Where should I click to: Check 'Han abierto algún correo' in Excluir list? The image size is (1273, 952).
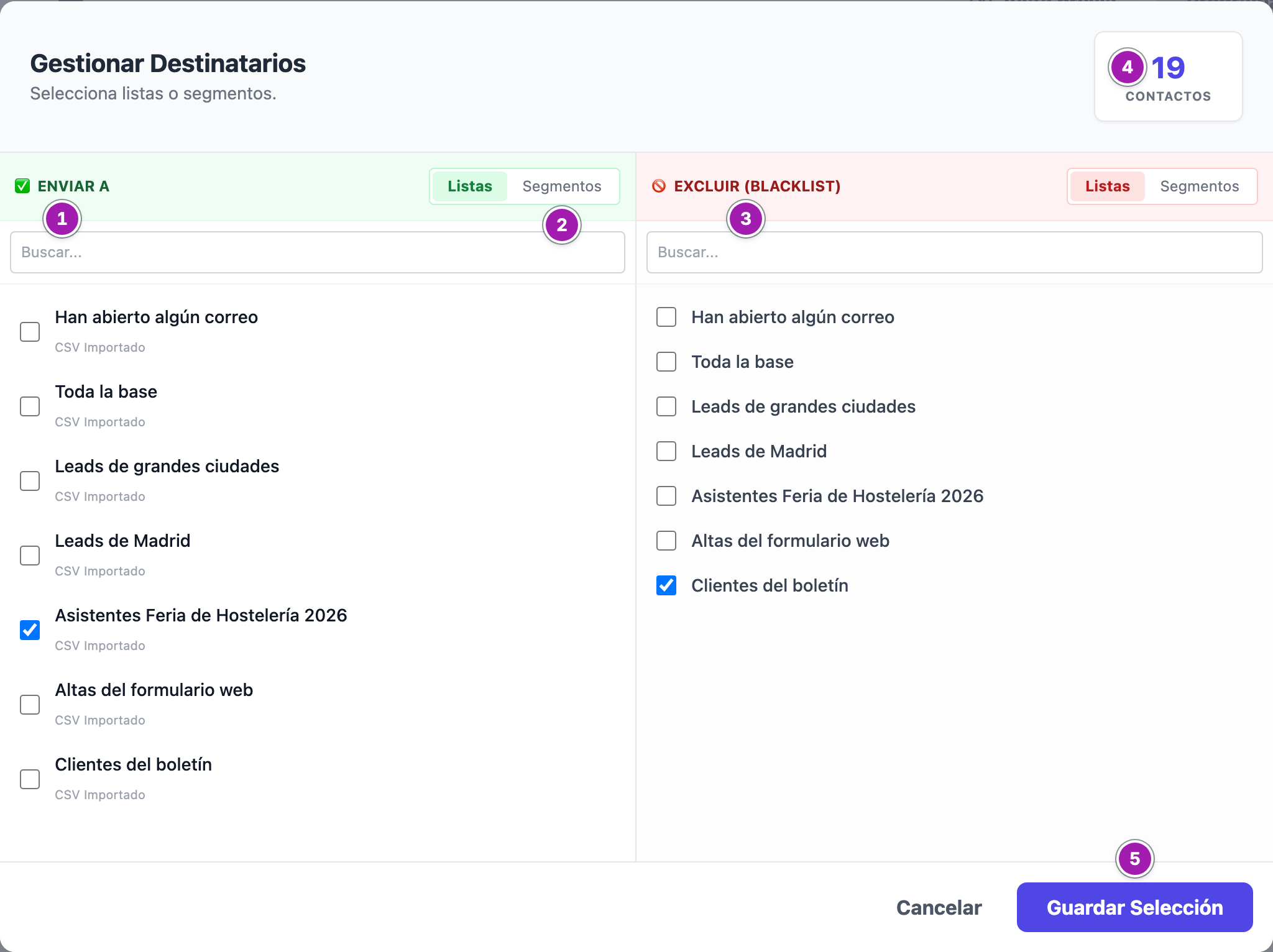666,317
